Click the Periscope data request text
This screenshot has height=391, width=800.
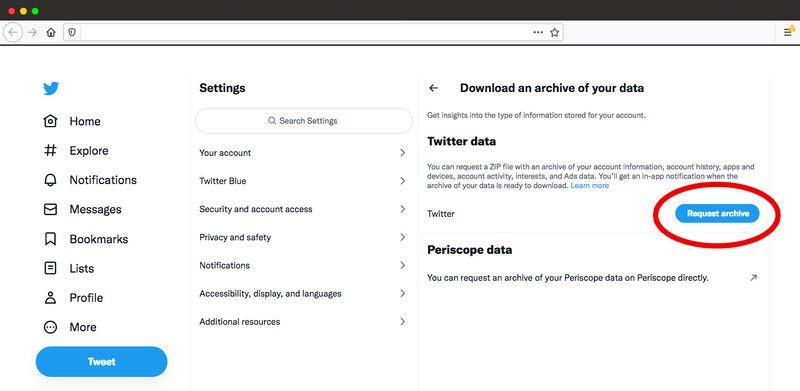(568, 278)
